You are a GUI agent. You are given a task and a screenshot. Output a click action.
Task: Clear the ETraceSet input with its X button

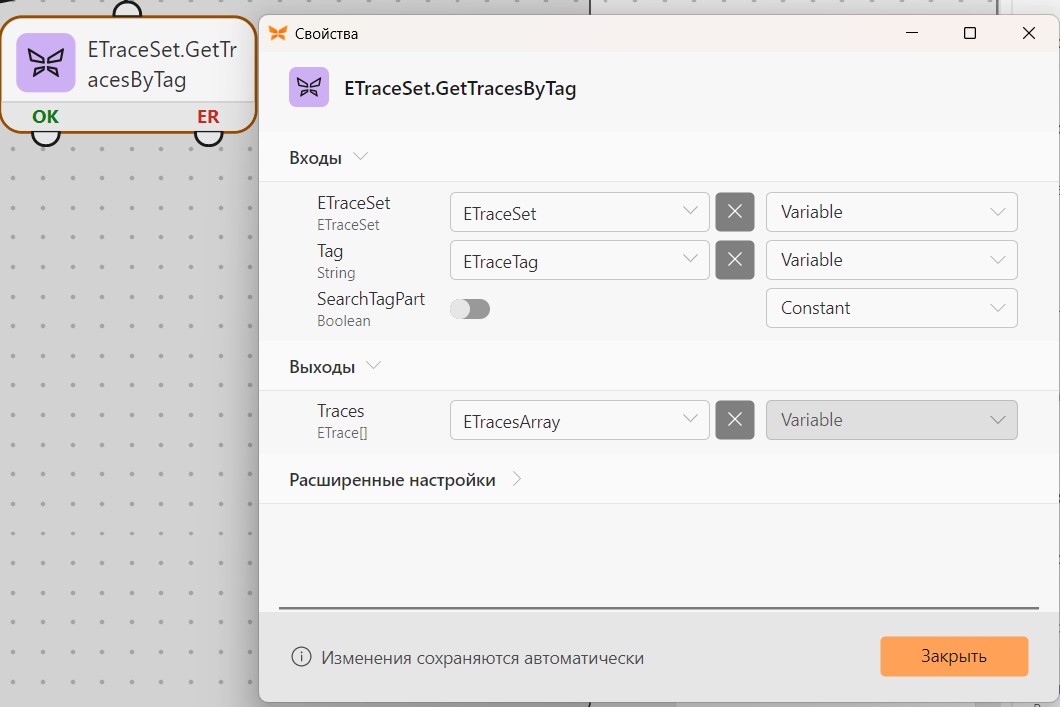coord(735,212)
